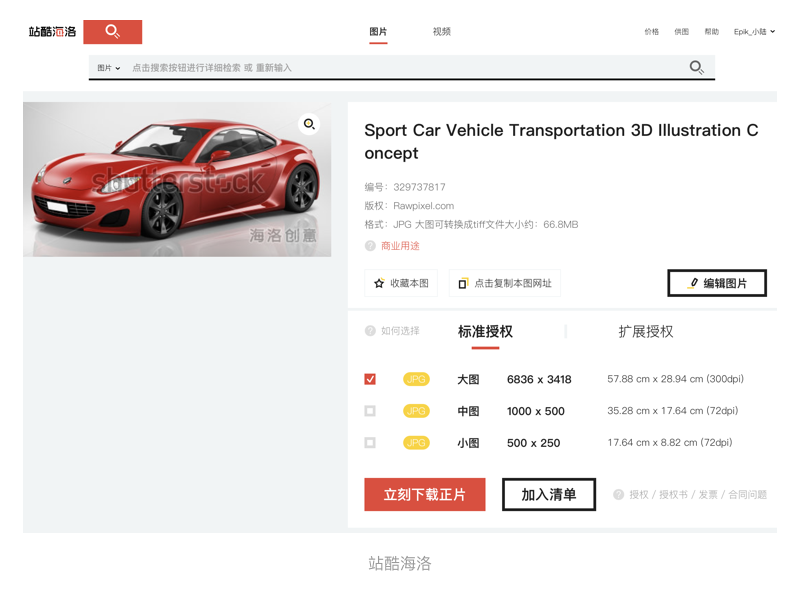Click 收藏本图 button
This screenshot has width=800, height=597.
pos(401,283)
